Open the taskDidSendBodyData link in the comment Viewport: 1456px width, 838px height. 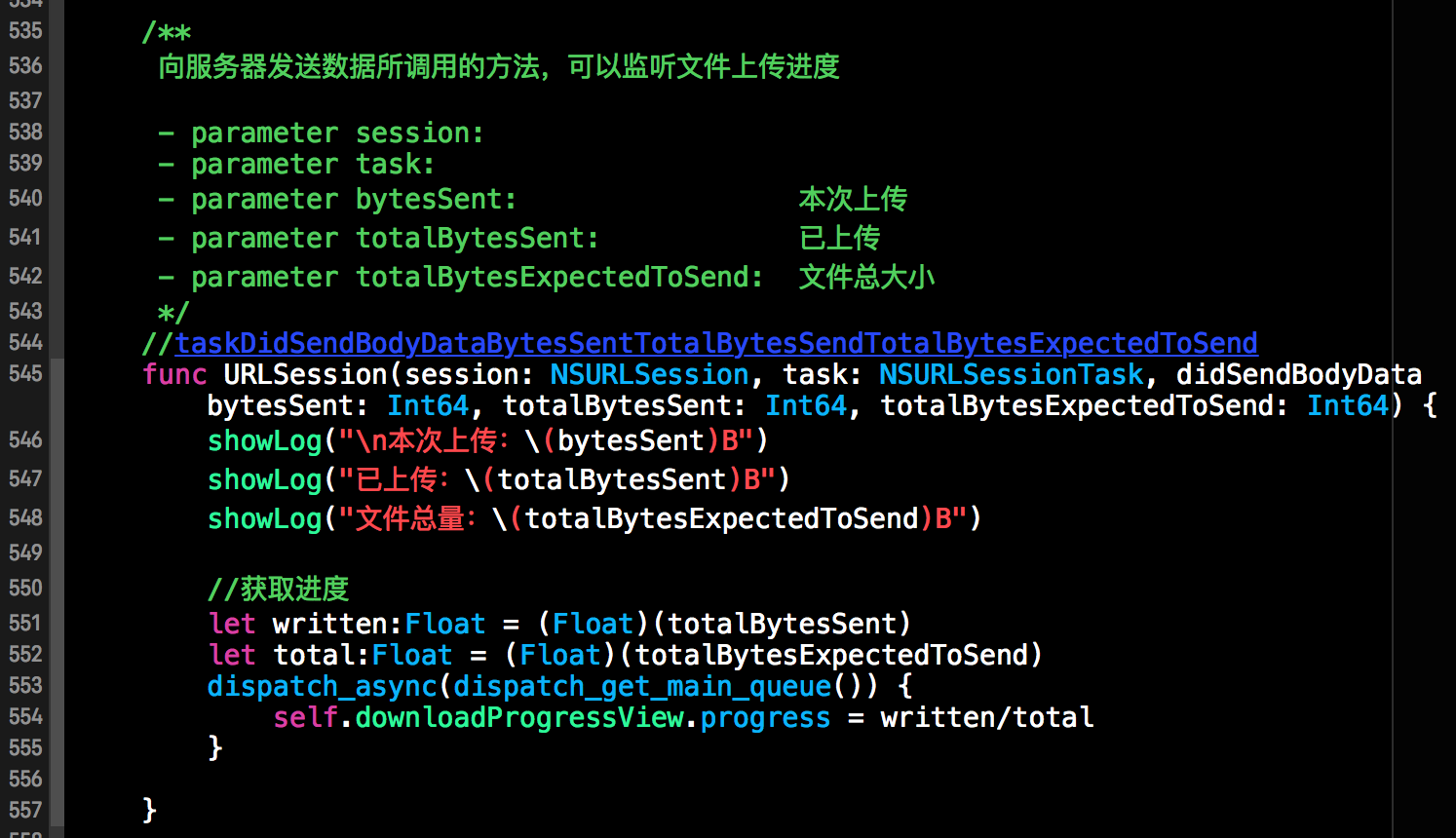pyautogui.click(x=715, y=343)
